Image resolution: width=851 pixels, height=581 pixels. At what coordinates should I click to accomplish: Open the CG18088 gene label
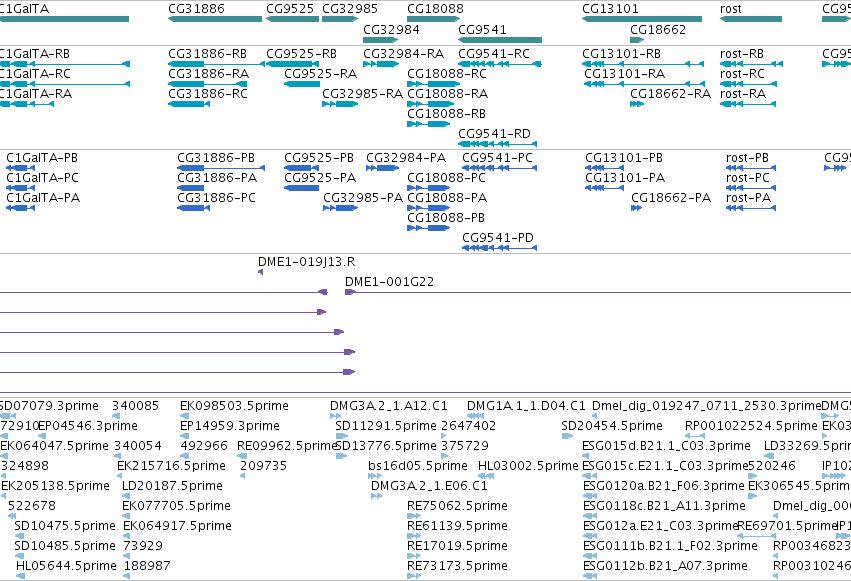435,9
